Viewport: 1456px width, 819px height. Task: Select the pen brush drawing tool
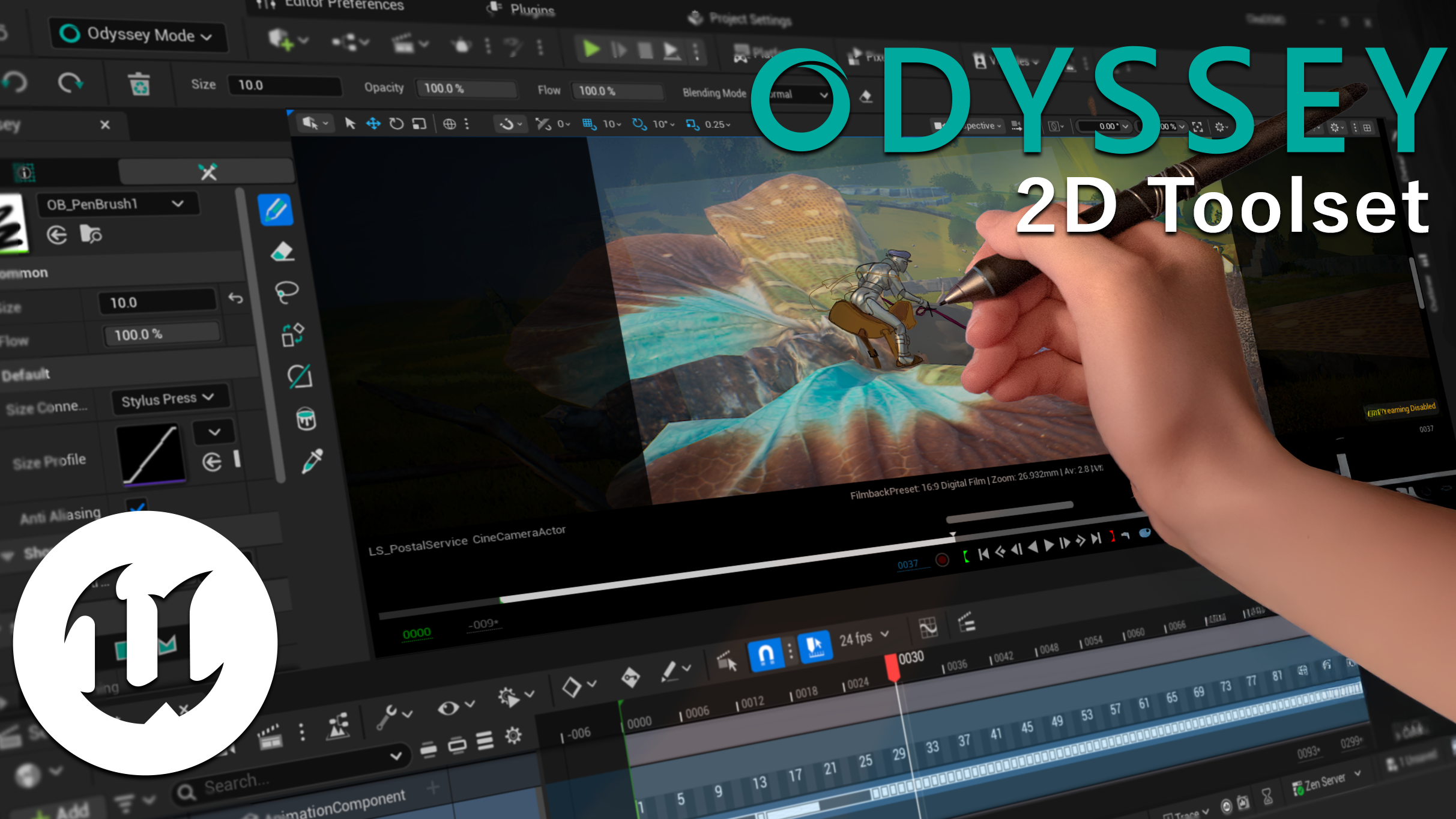pyautogui.click(x=276, y=210)
